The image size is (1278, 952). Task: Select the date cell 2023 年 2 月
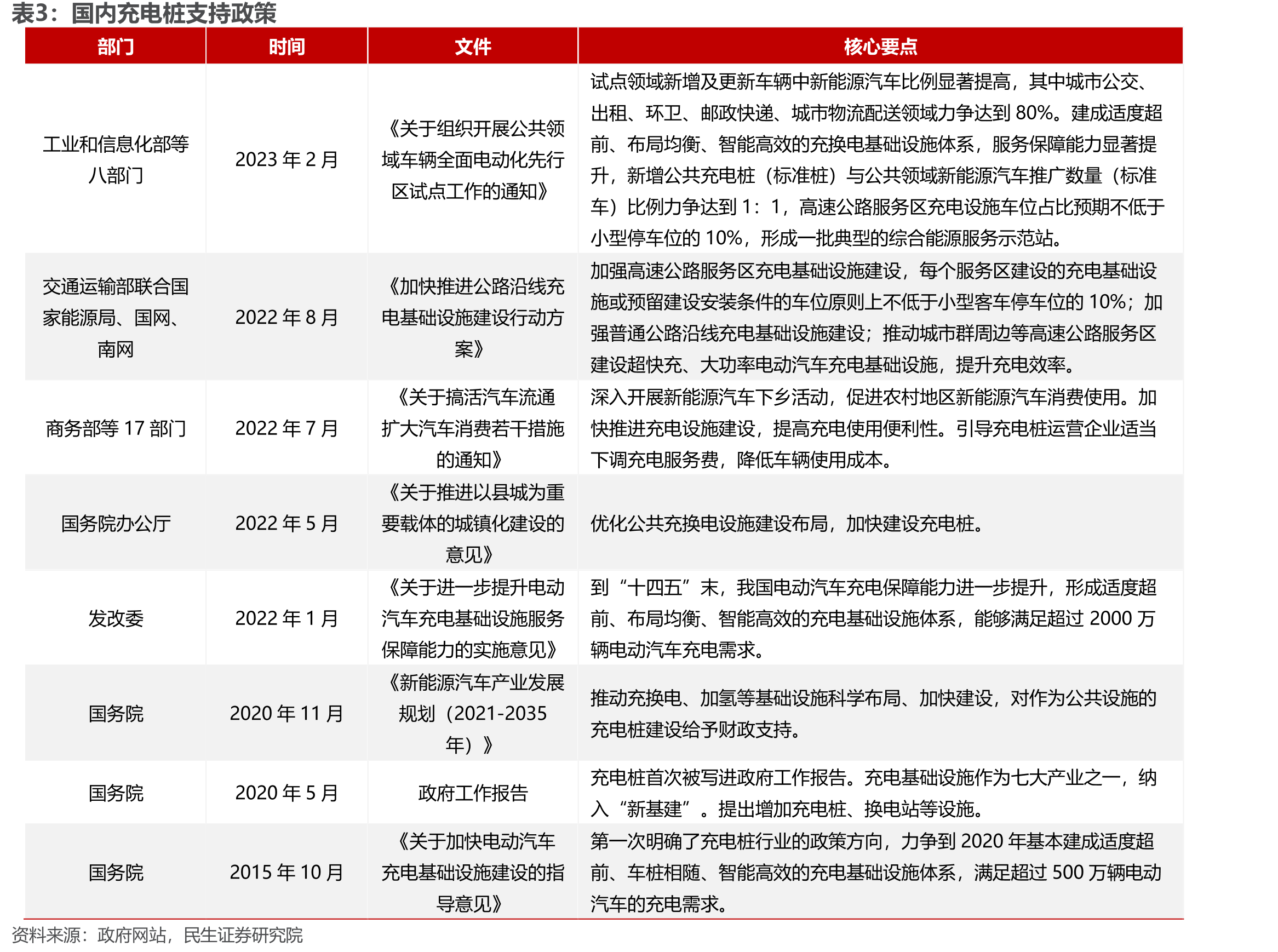click(286, 159)
